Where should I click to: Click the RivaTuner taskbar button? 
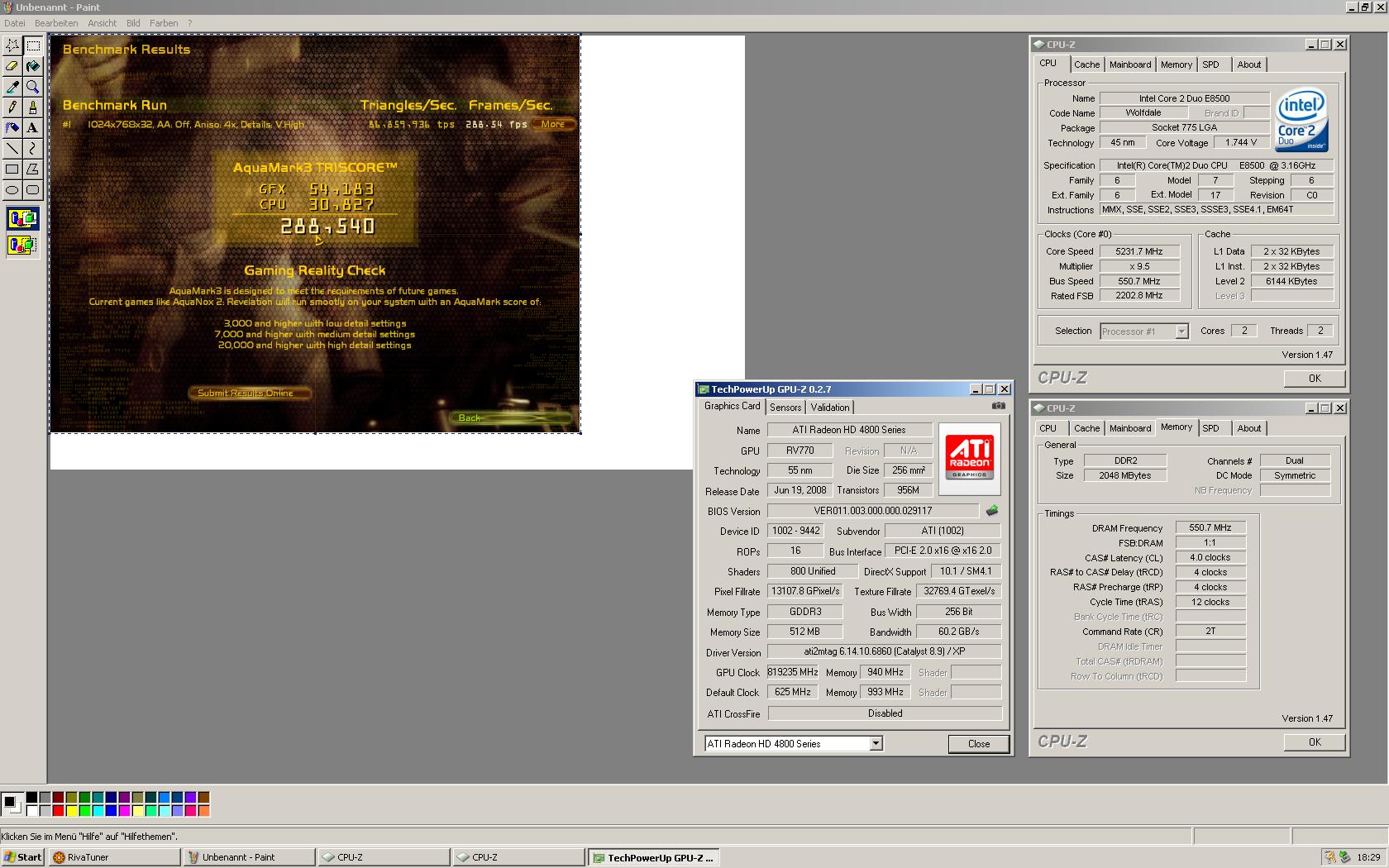(x=114, y=857)
